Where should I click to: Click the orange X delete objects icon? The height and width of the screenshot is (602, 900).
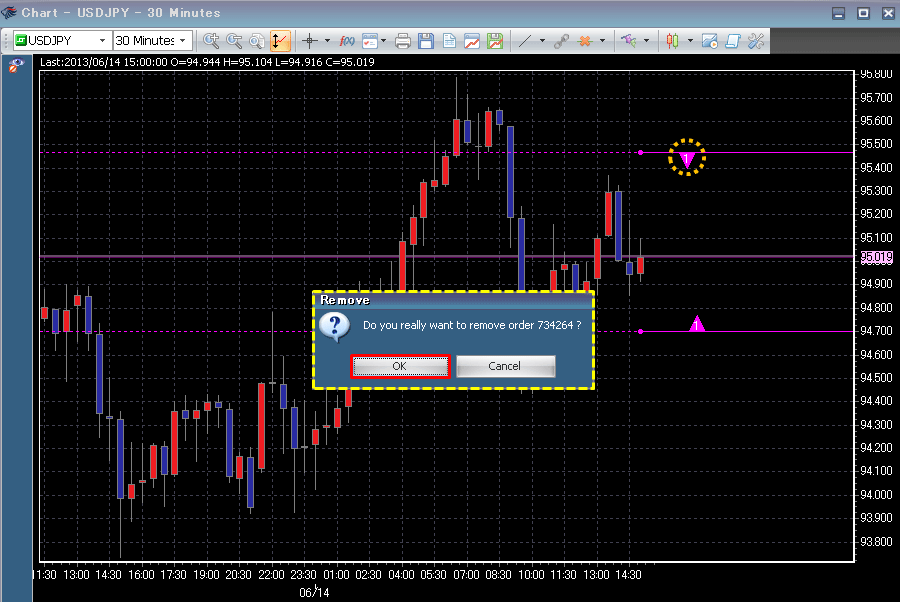coord(585,41)
